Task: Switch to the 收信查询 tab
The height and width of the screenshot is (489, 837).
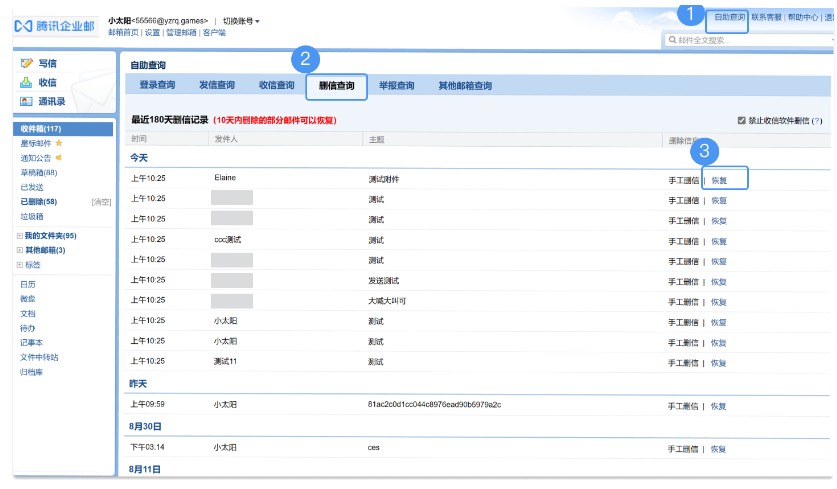Action: click(277, 85)
